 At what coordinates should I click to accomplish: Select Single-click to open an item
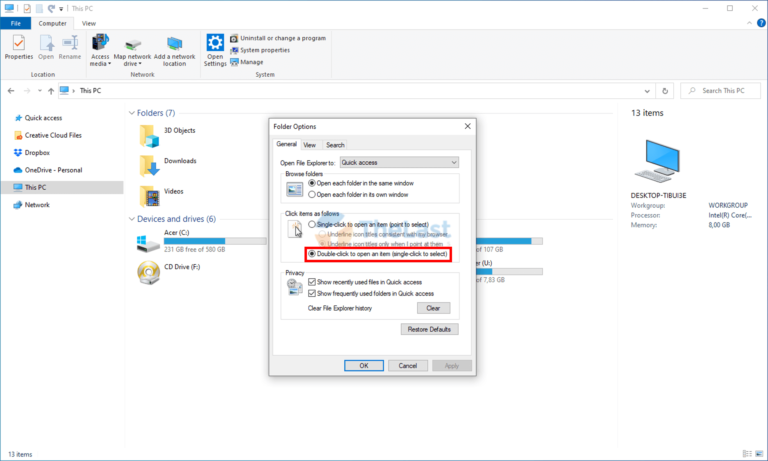point(312,224)
